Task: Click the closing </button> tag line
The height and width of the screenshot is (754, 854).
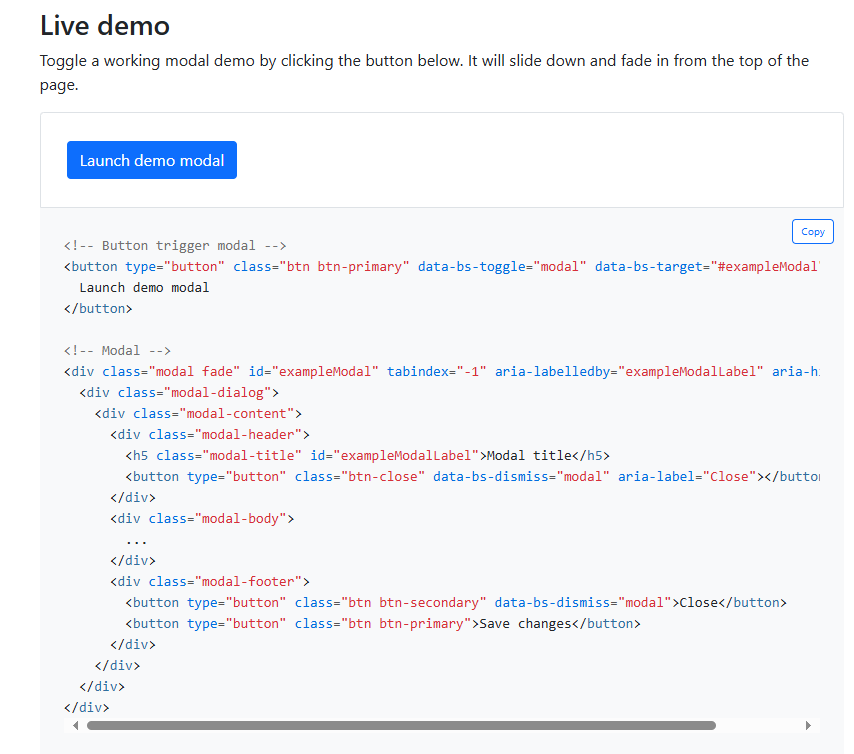Action: (98, 309)
